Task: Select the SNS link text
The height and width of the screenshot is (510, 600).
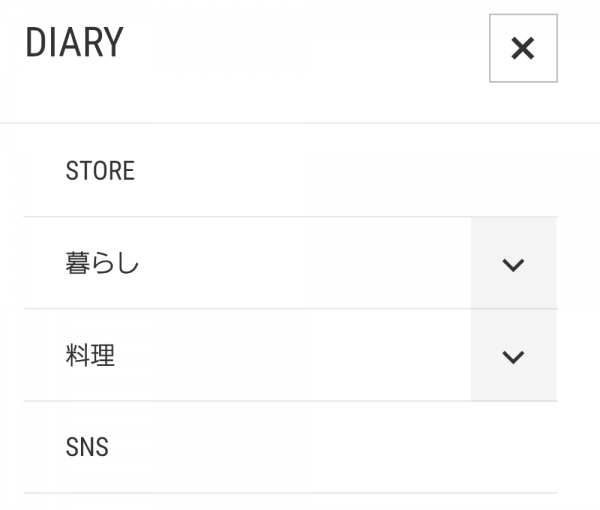Action: click(x=87, y=447)
